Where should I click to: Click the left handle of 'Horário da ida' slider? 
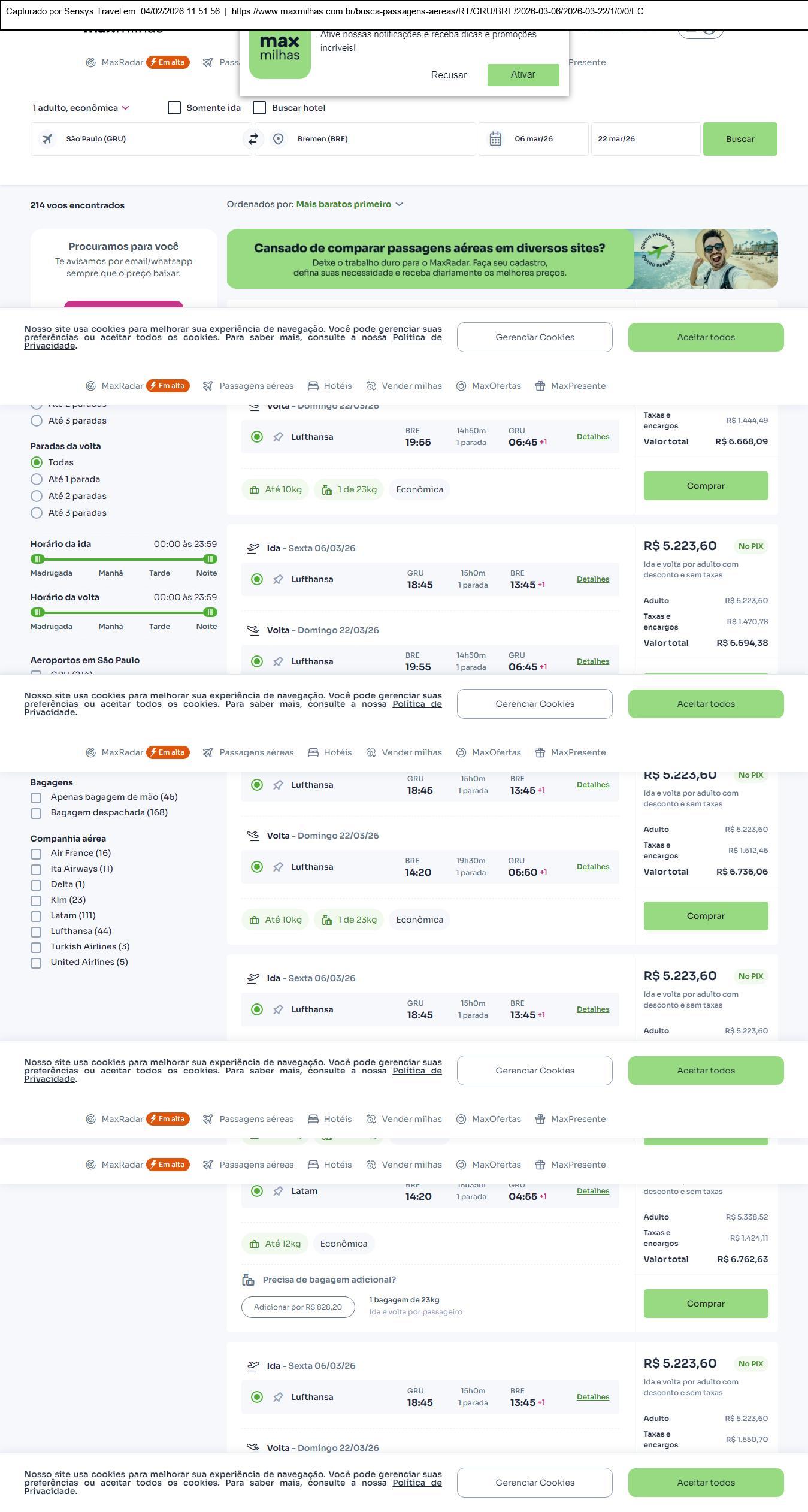[x=38, y=559]
